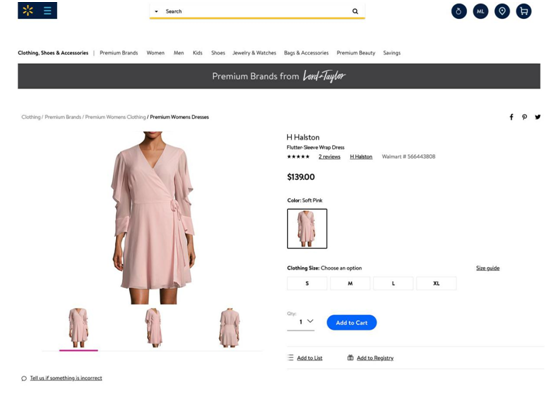Open Jewelry & Watches nav item
This screenshot has height=419, width=558.
click(254, 53)
